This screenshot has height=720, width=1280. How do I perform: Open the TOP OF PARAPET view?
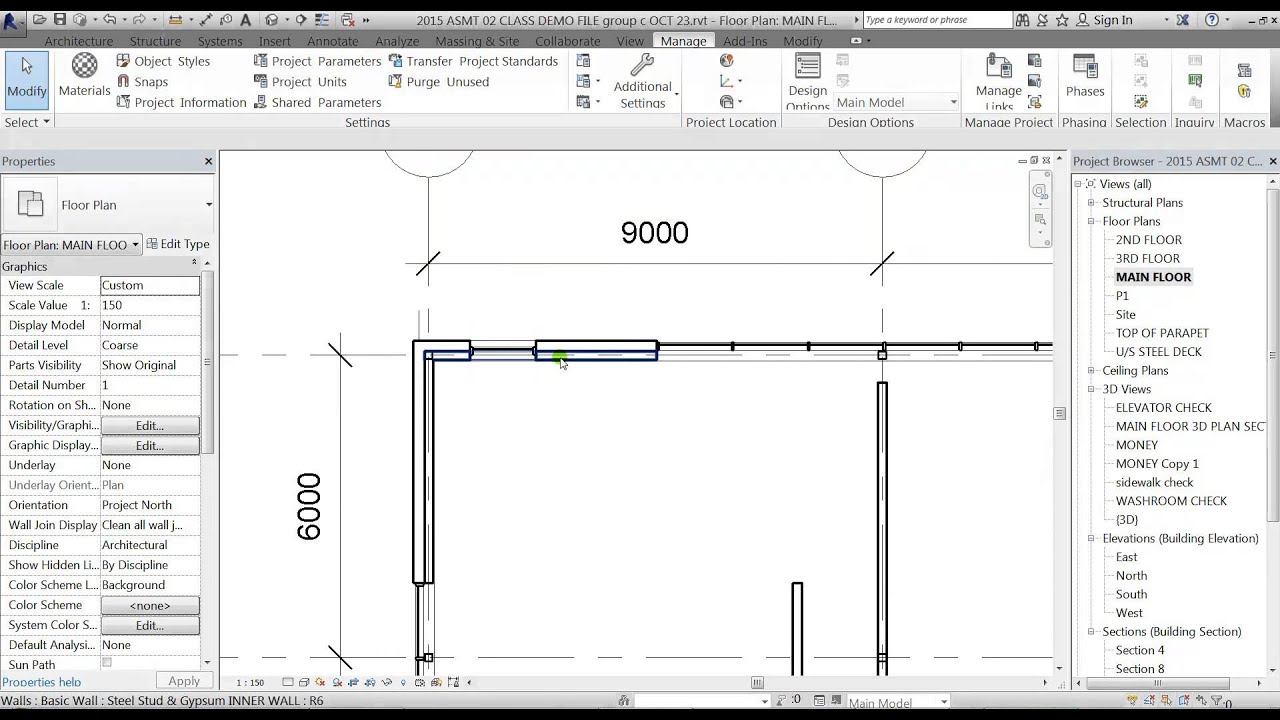pyautogui.click(x=1162, y=333)
